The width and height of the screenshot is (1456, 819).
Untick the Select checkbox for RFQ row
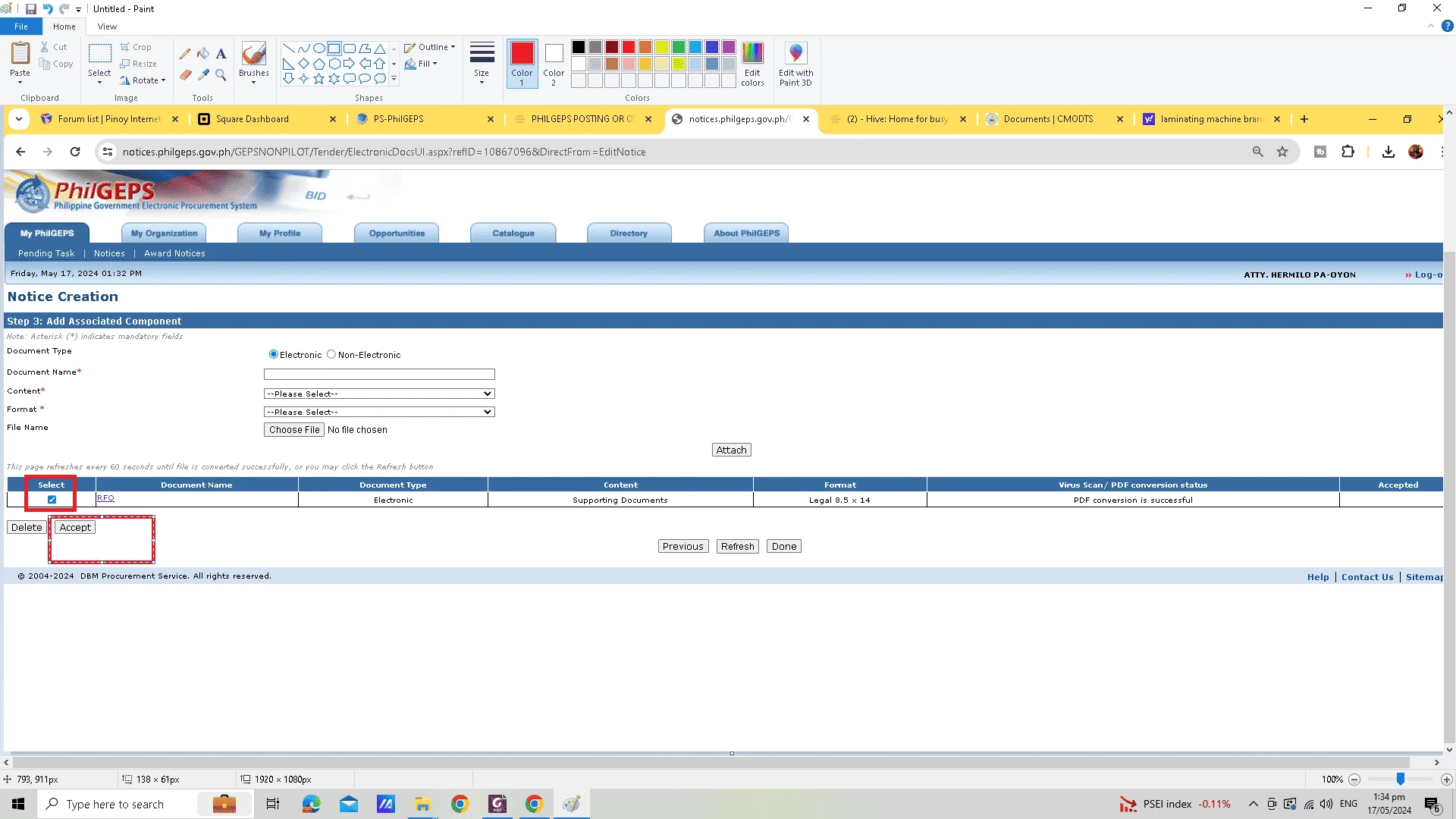pos(52,500)
